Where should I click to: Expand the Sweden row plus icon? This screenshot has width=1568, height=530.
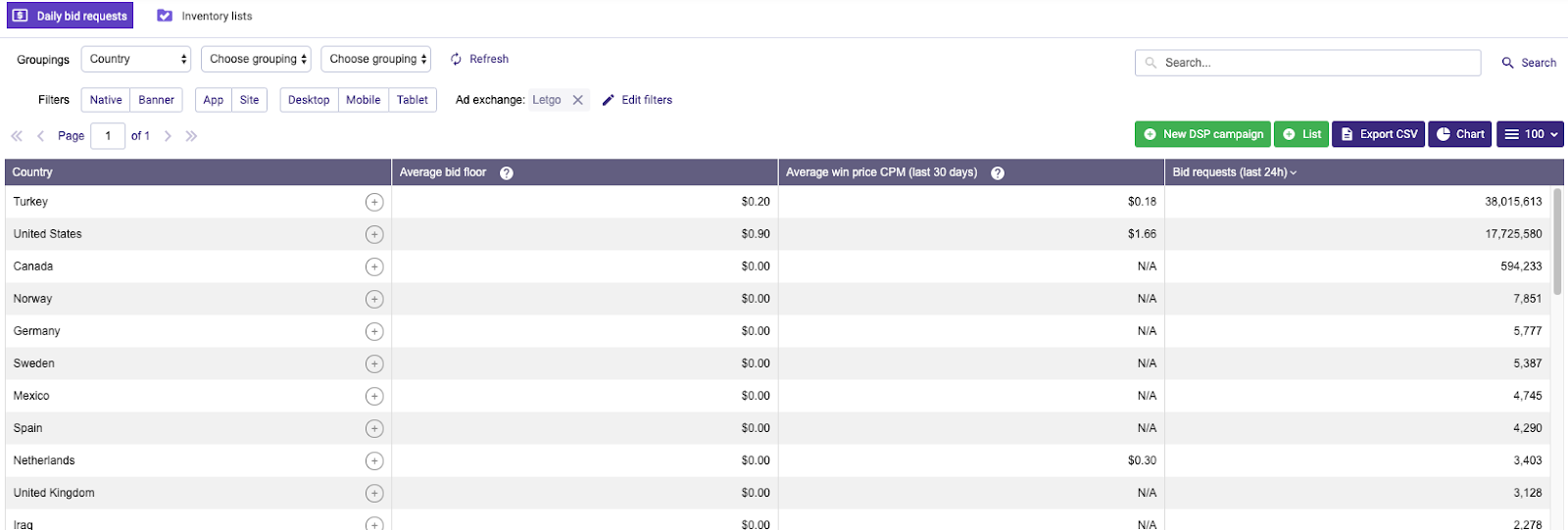coord(374,363)
